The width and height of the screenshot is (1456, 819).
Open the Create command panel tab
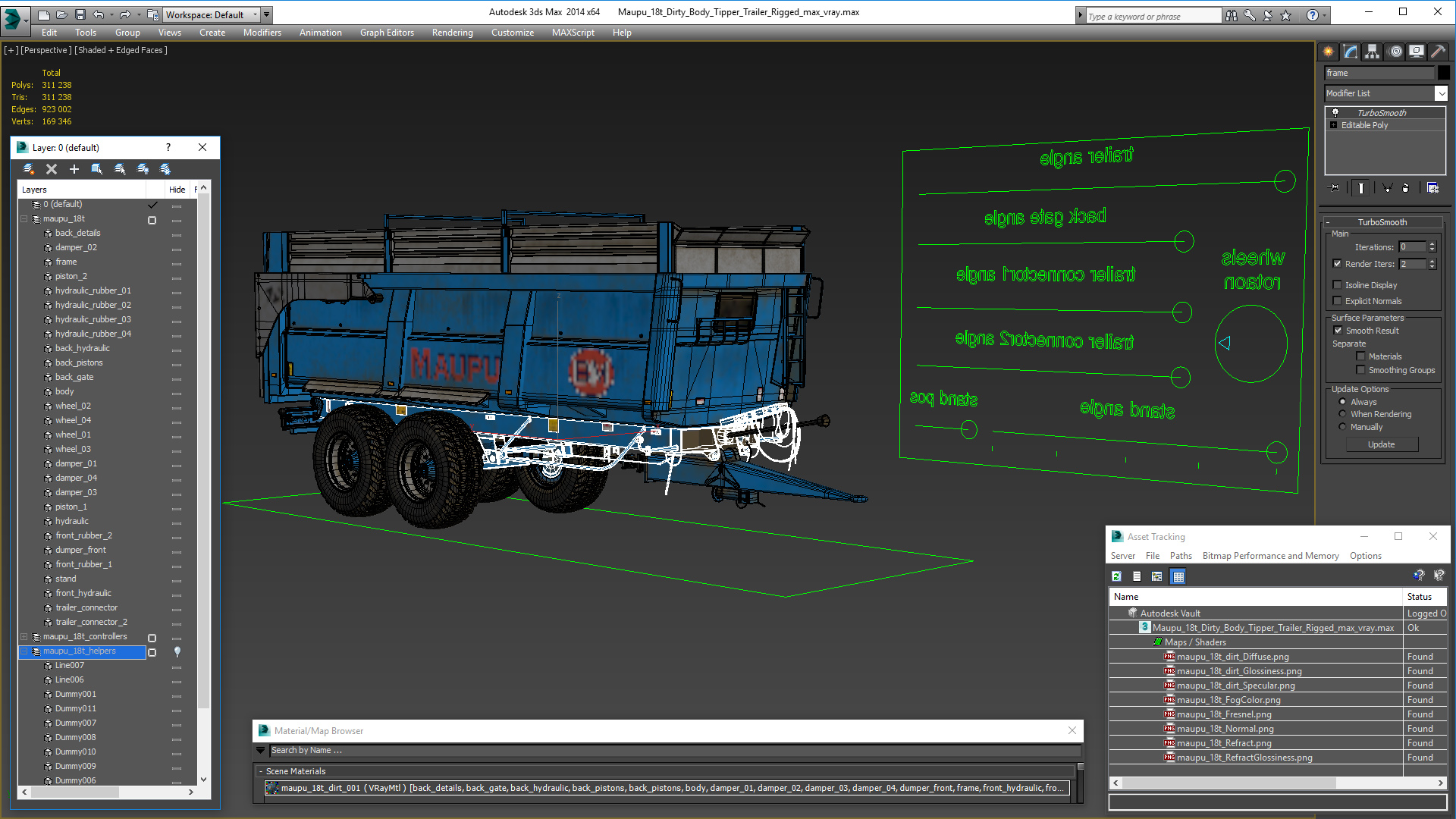[1329, 52]
